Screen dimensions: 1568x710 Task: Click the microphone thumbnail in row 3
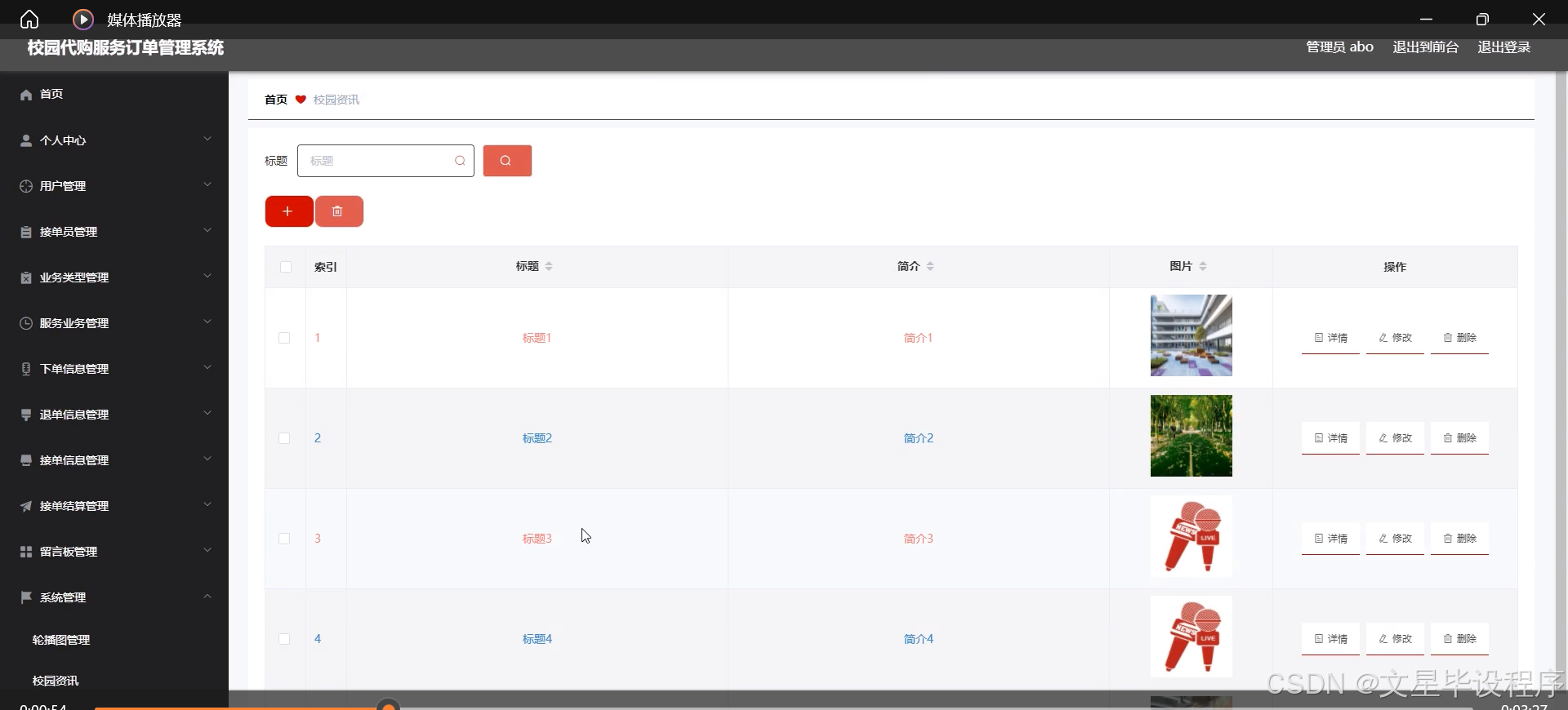coord(1192,536)
